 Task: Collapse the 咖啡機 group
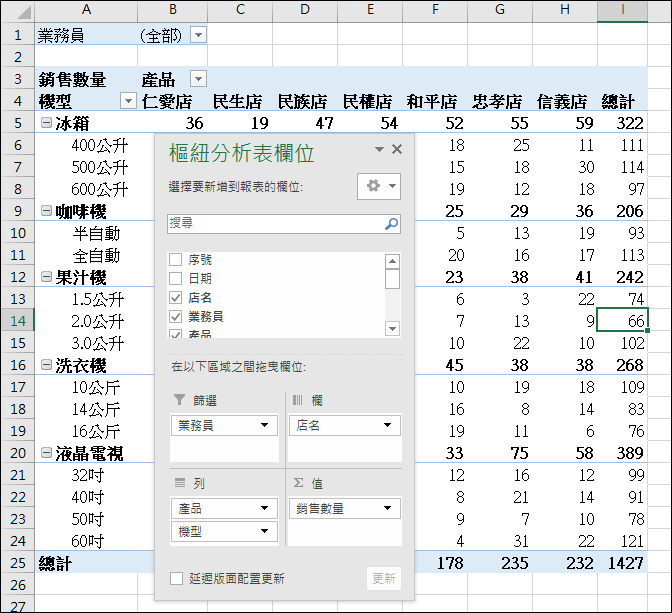(x=46, y=210)
